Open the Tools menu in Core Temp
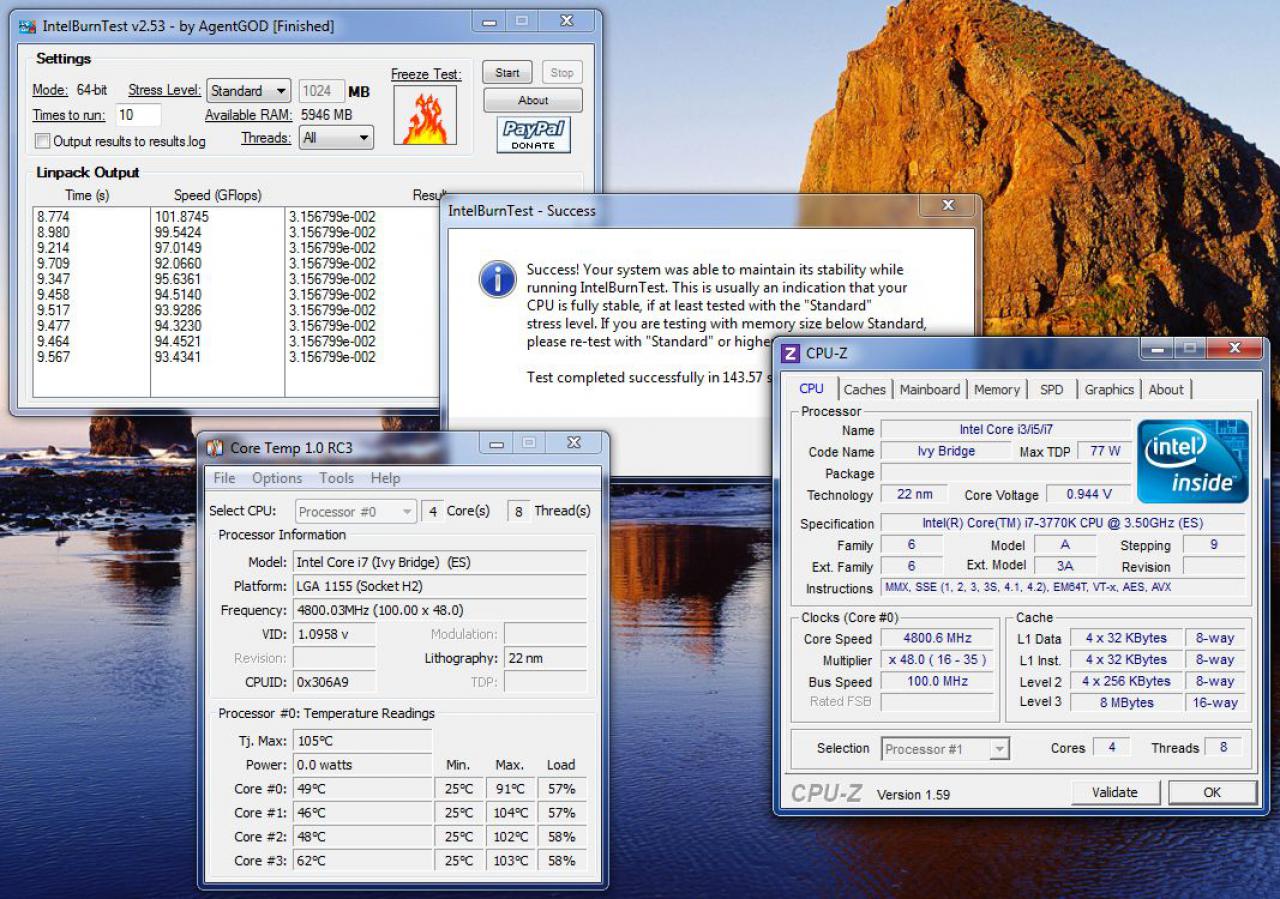 point(336,478)
